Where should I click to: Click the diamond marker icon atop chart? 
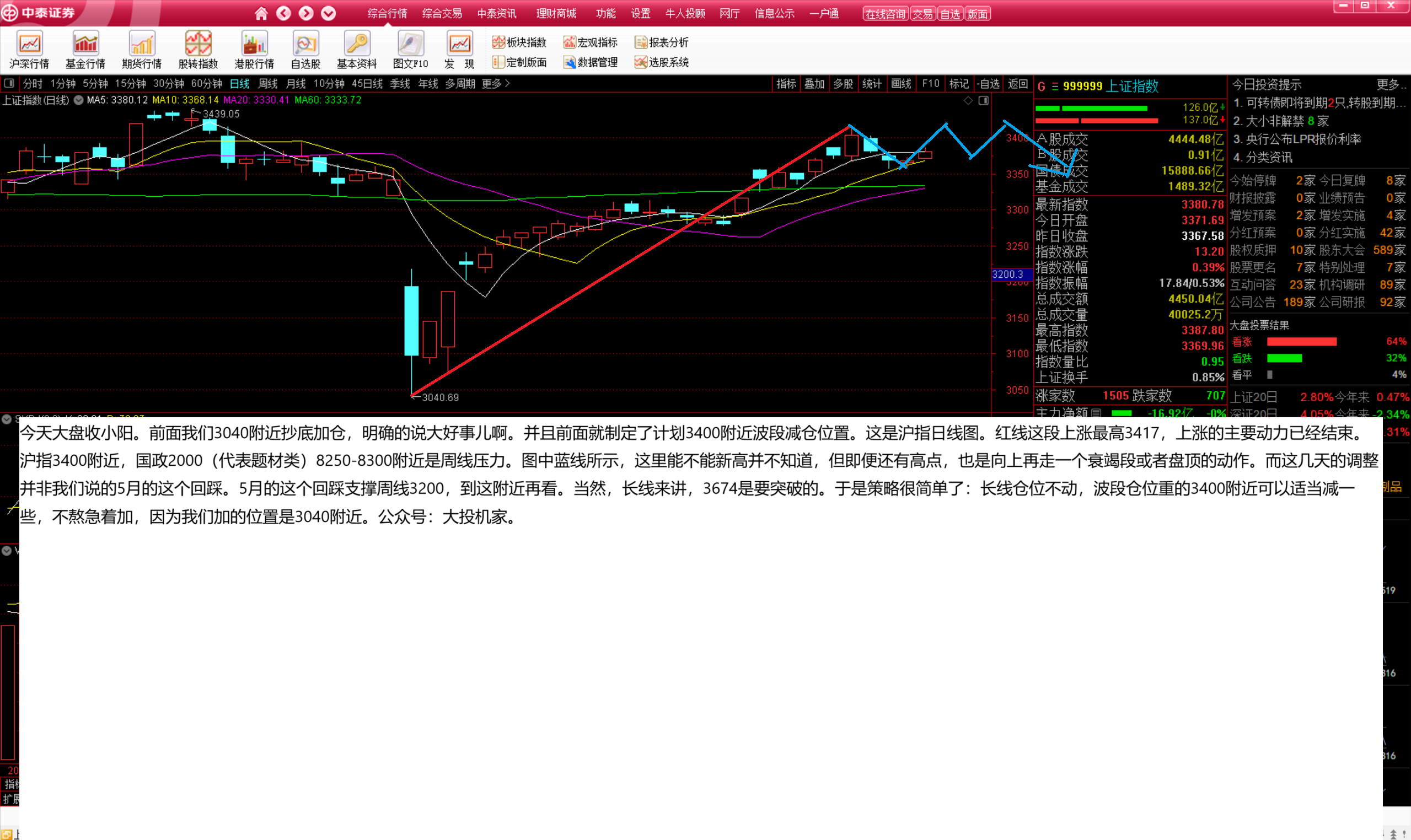[x=968, y=100]
